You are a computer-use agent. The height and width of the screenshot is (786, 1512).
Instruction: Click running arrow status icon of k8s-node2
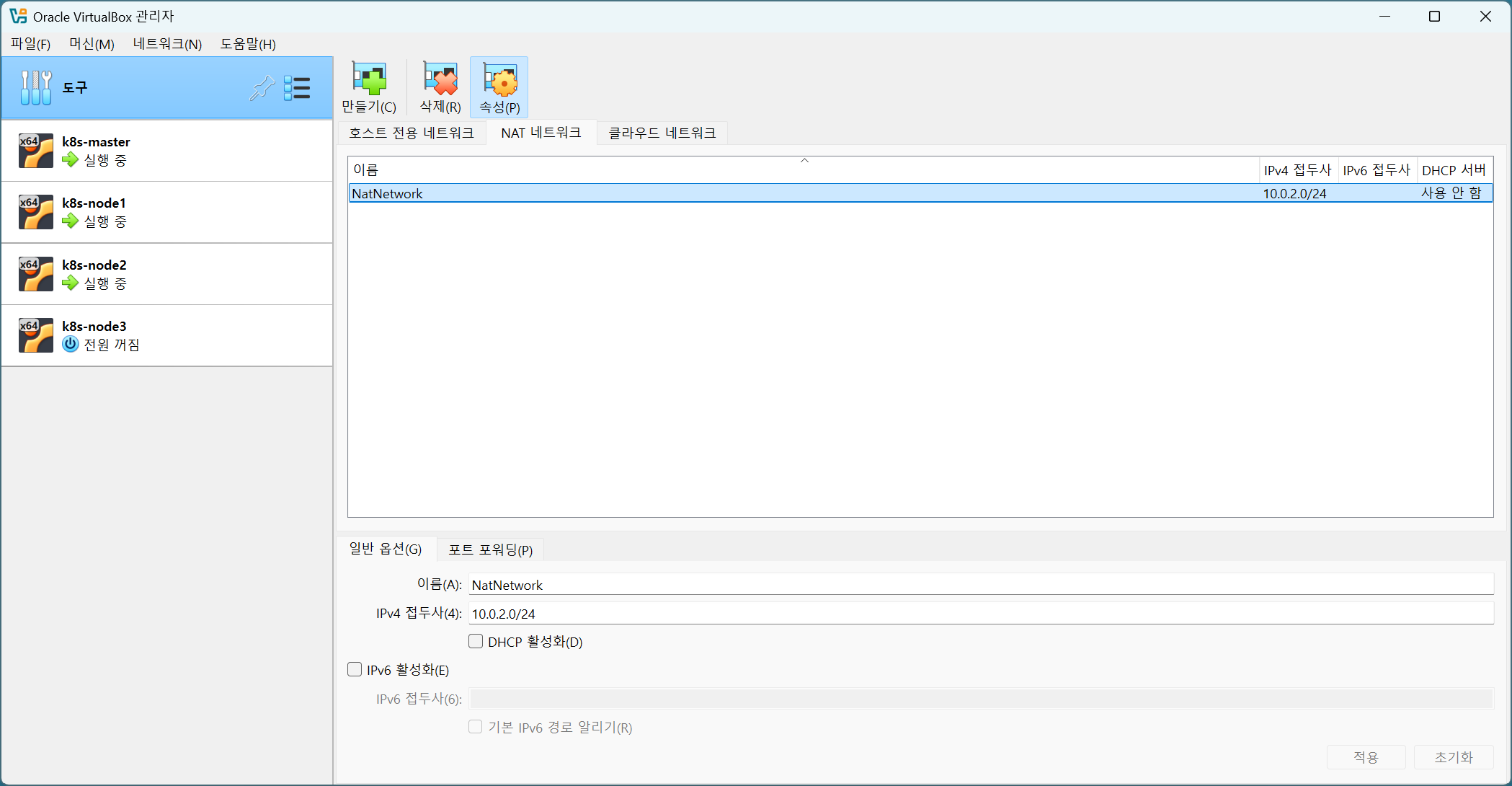pos(70,283)
